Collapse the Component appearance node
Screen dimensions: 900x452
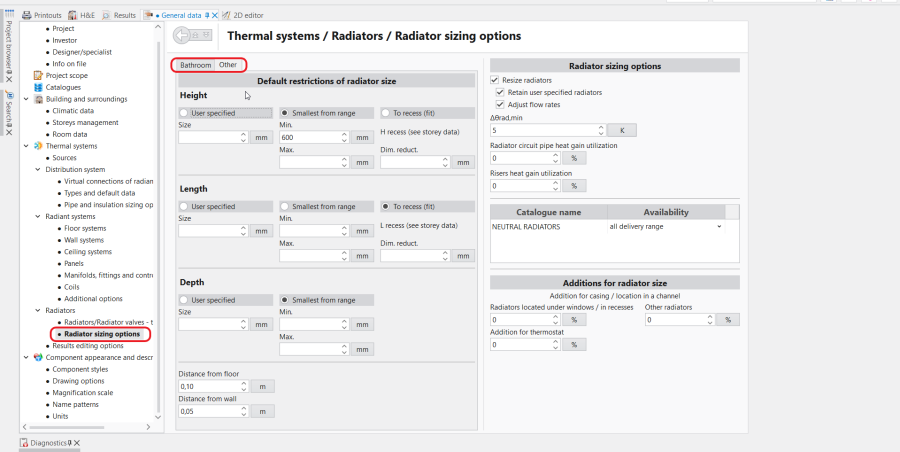tap(26, 357)
